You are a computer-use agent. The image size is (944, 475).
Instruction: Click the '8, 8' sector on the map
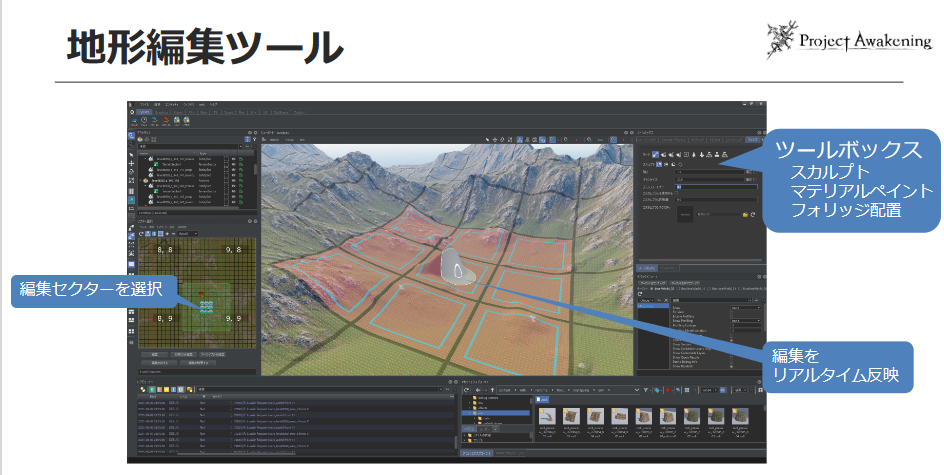point(165,249)
